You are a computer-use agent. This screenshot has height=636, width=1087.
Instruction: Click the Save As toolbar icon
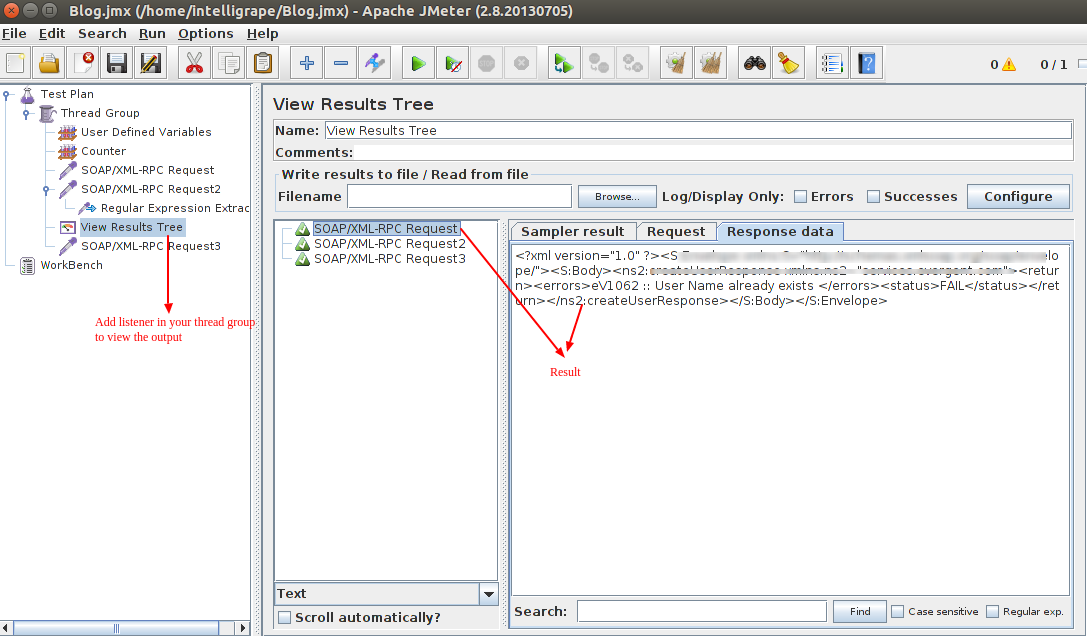151,64
